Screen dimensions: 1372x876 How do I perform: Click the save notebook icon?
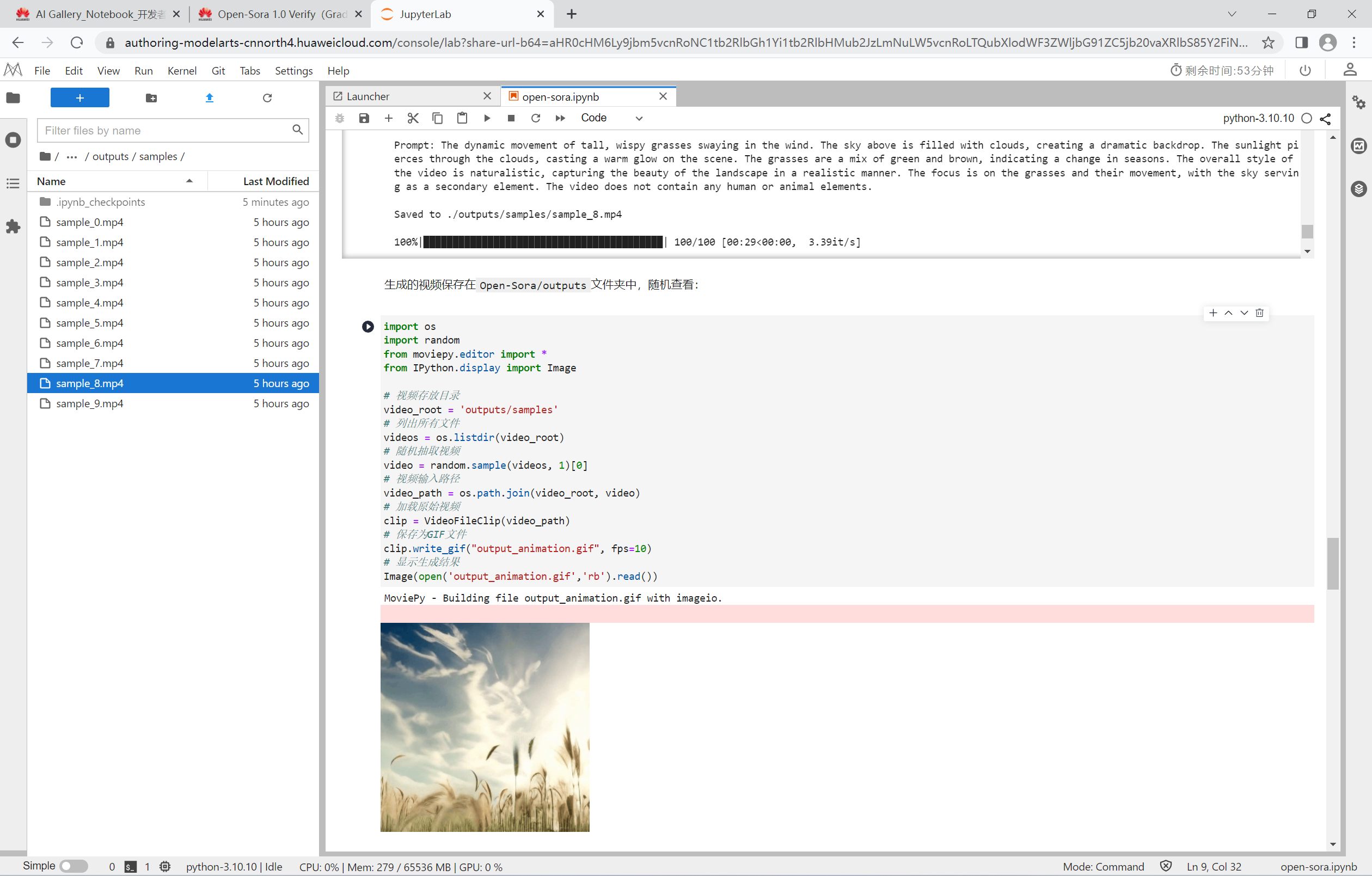pyautogui.click(x=364, y=118)
